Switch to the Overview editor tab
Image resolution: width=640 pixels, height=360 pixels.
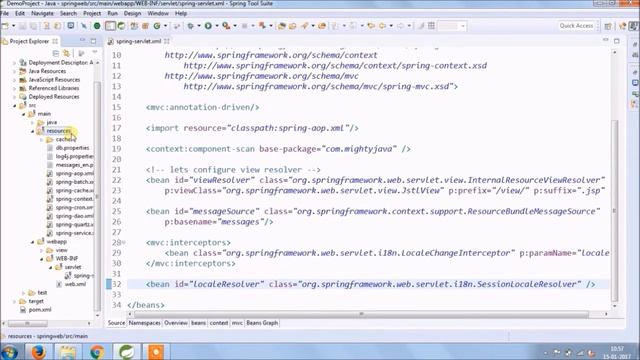tap(176, 323)
